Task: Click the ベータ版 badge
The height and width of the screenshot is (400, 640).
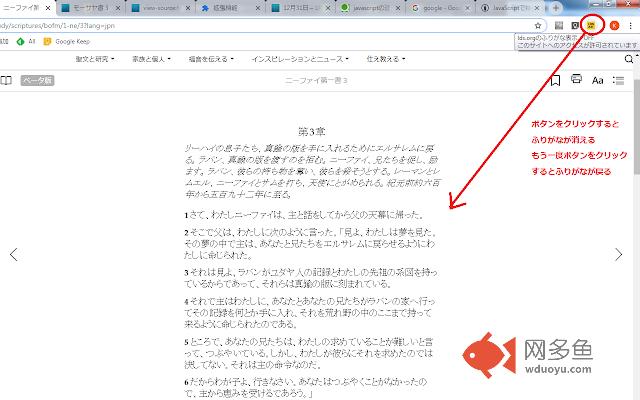Action: (x=37, y=80)
